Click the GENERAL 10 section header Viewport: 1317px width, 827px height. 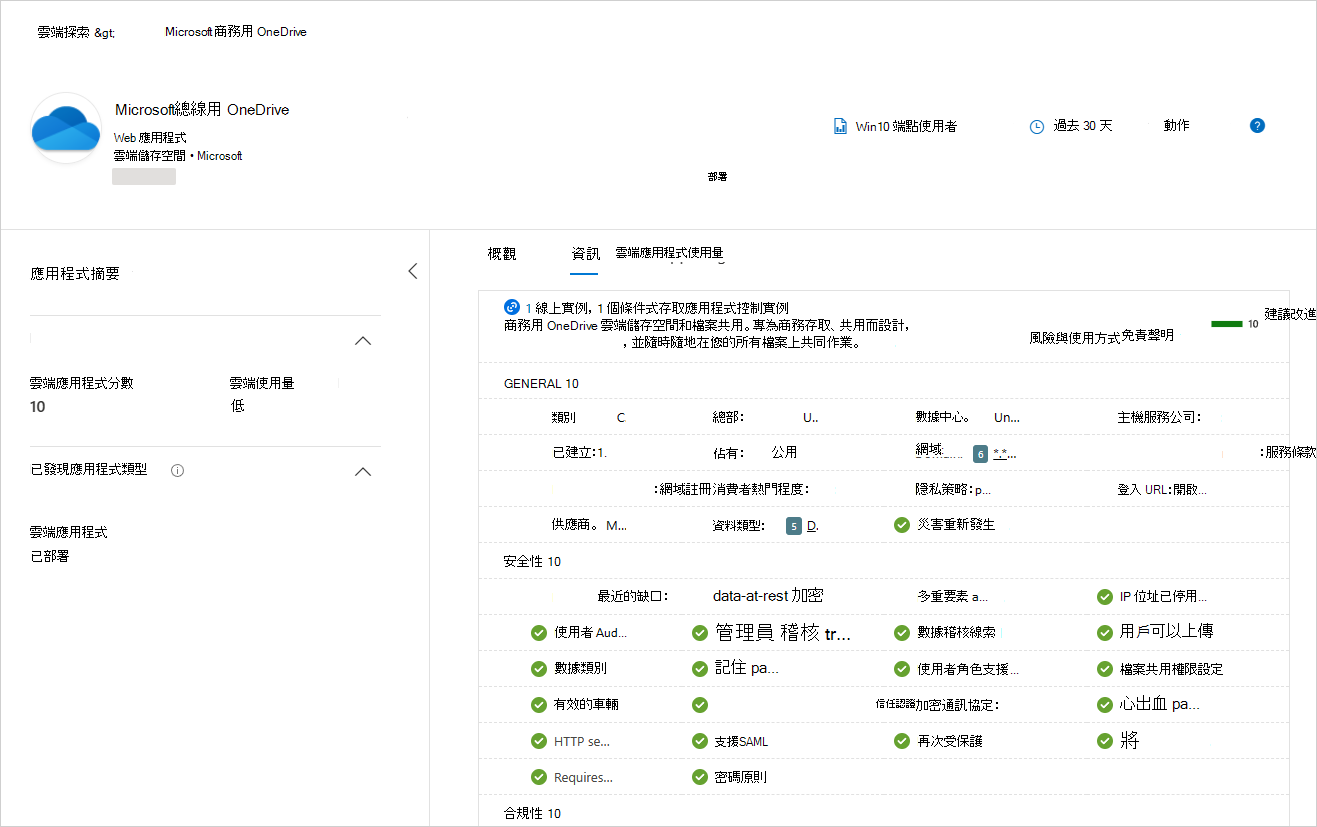pos(541,384)
